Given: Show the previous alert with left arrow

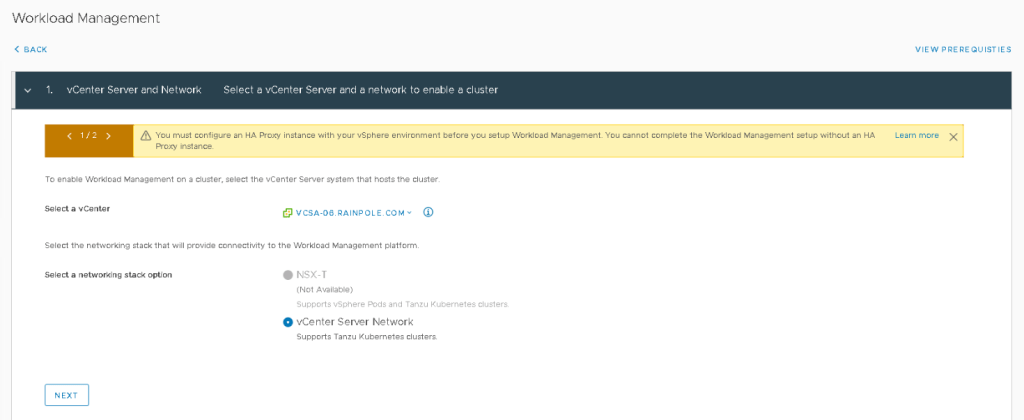Looking at the screenshot, I should (x=70, y=136).
